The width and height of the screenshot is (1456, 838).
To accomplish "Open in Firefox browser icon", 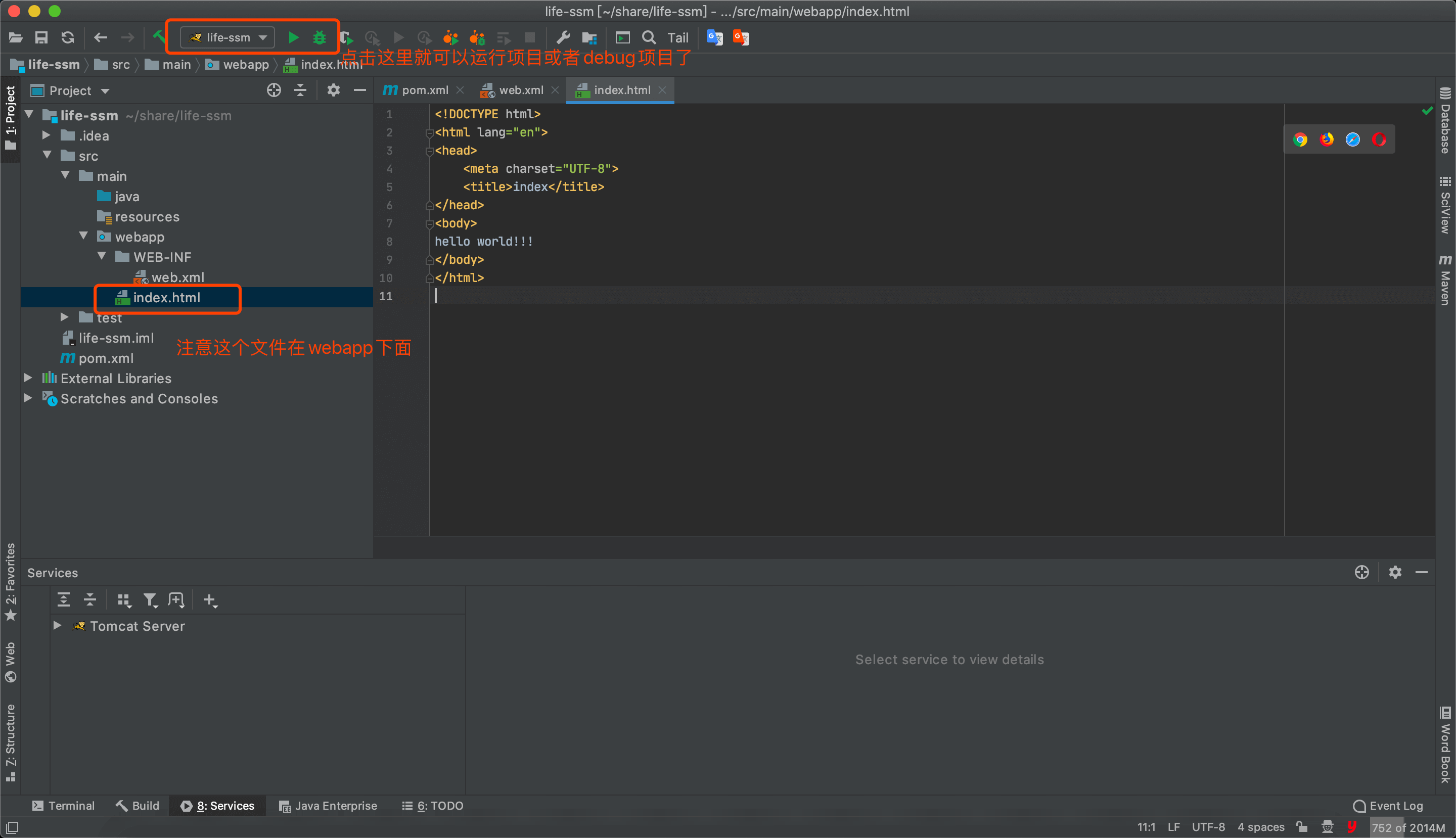I will coord(1327,140).
